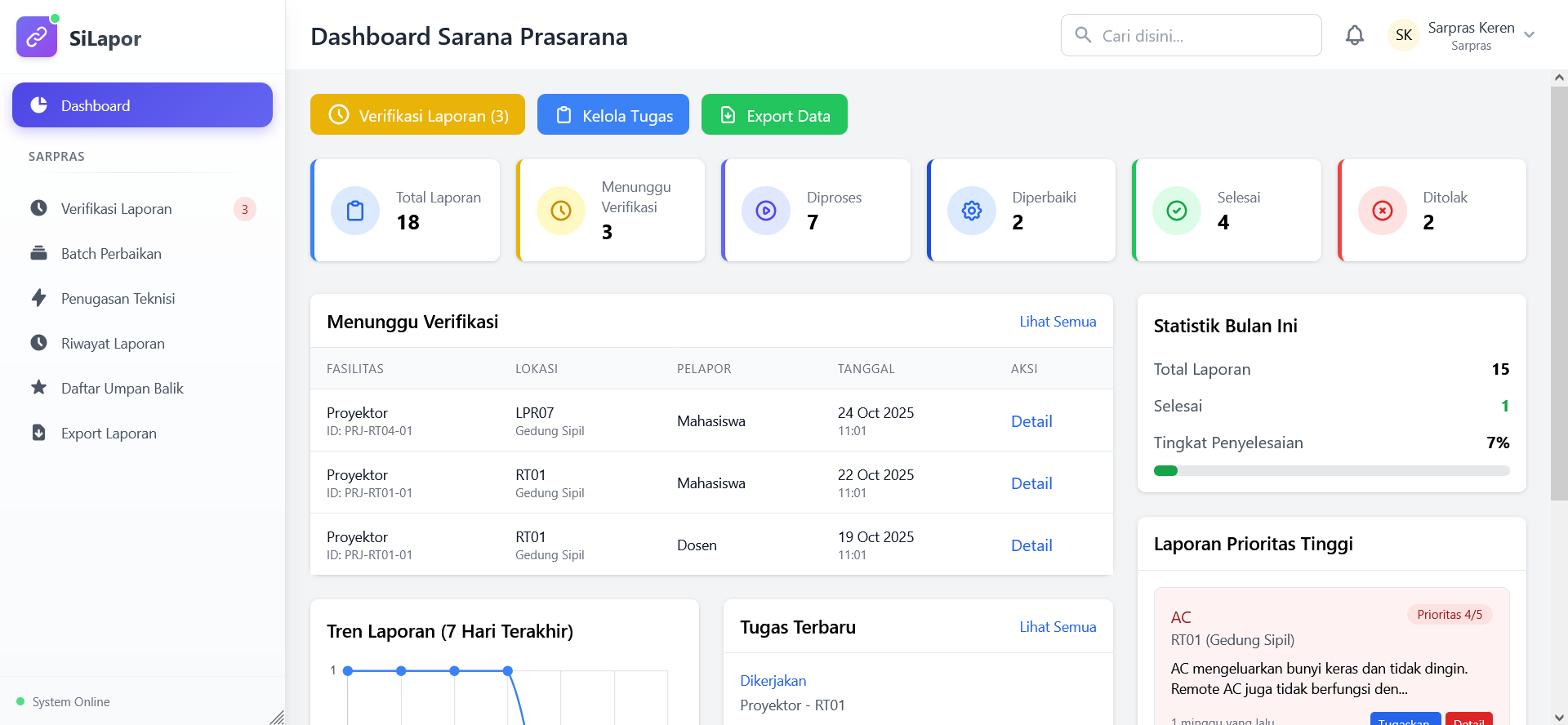
Task: Click Lihat Semua in Tugas Terbaru
Action: pos(1058,627)
